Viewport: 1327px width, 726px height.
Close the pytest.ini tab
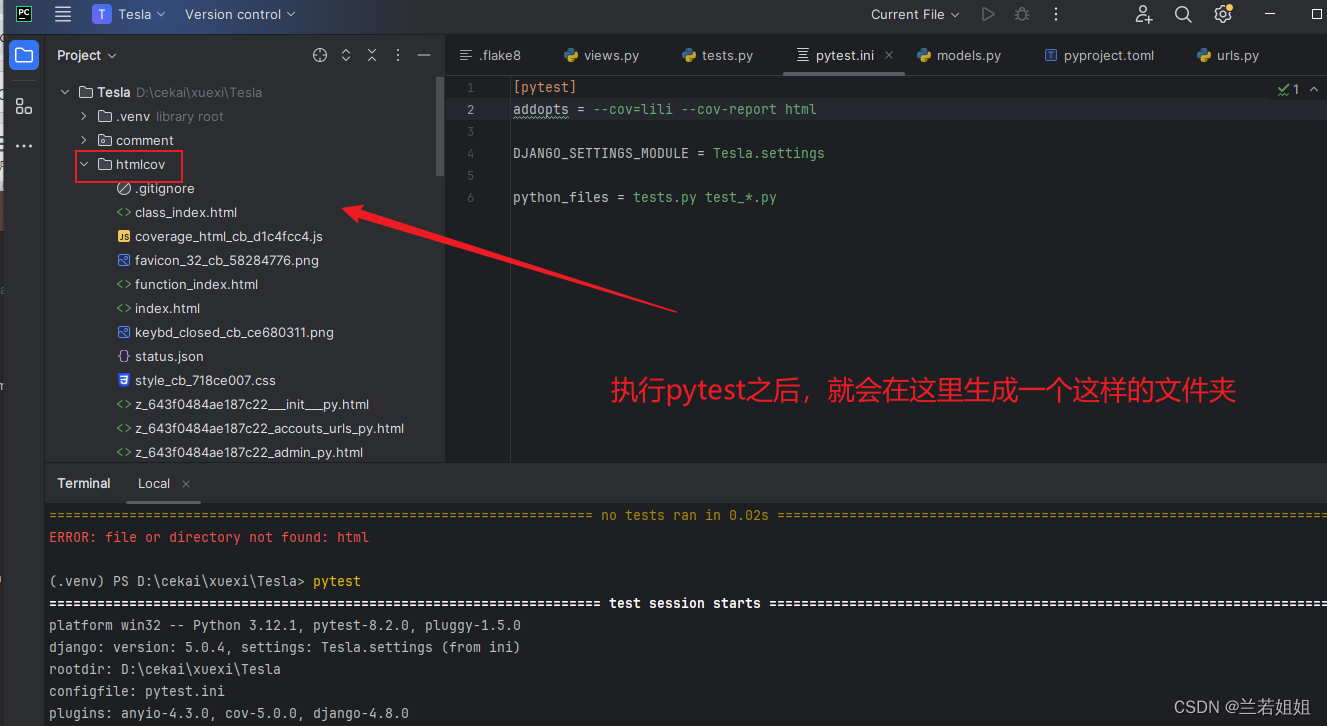click(891, 56)
